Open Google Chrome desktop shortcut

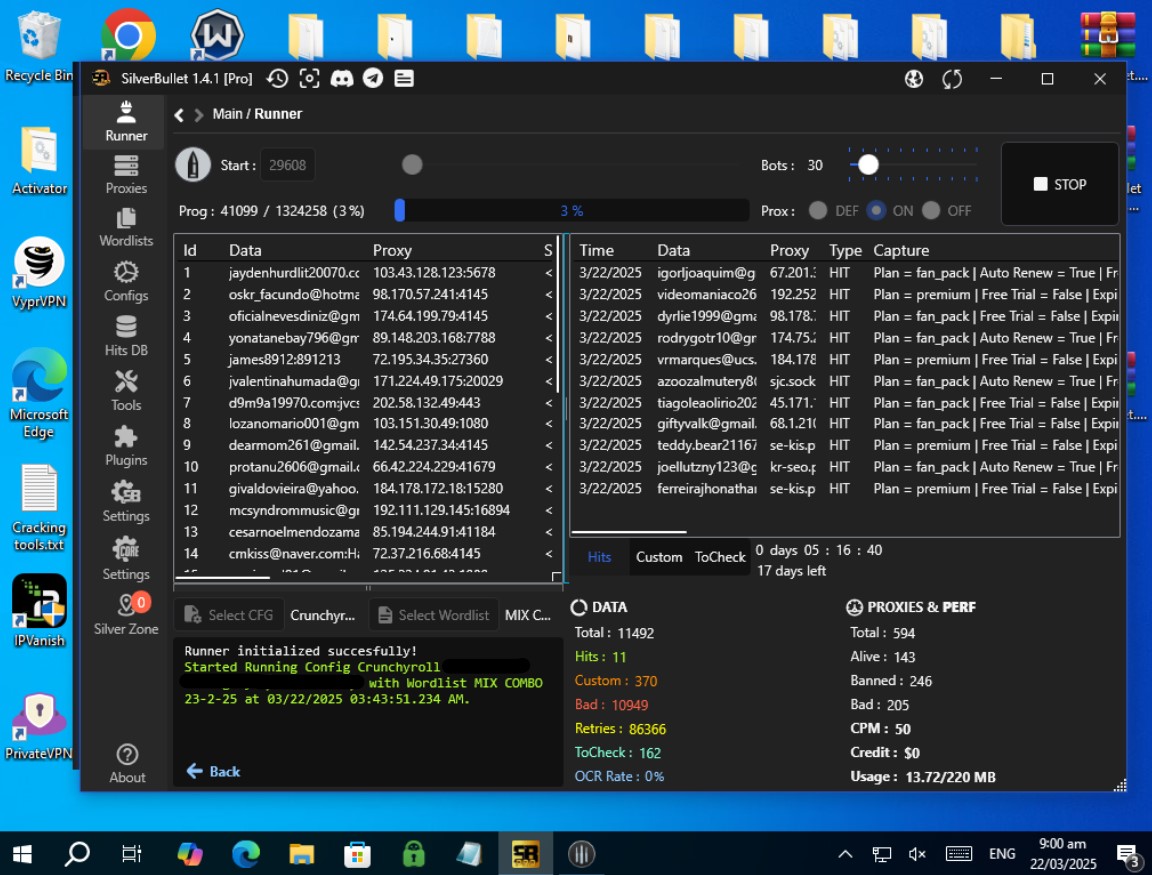click(x=128, y=35)
